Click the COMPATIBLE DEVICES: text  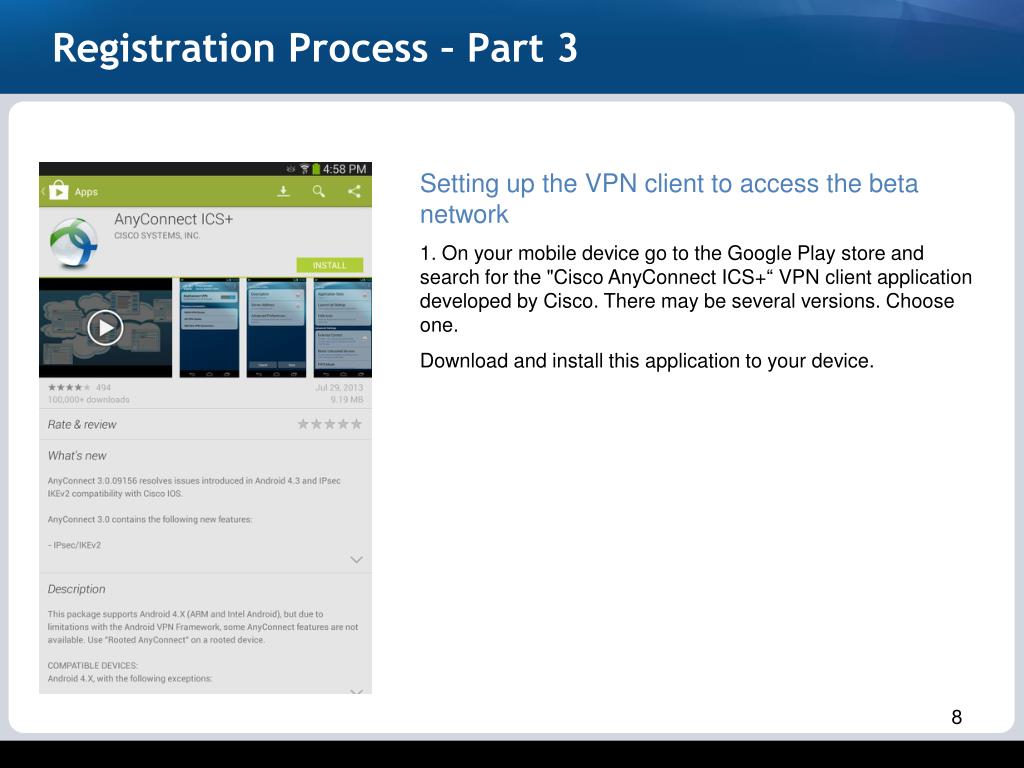(x=93, y=665)
